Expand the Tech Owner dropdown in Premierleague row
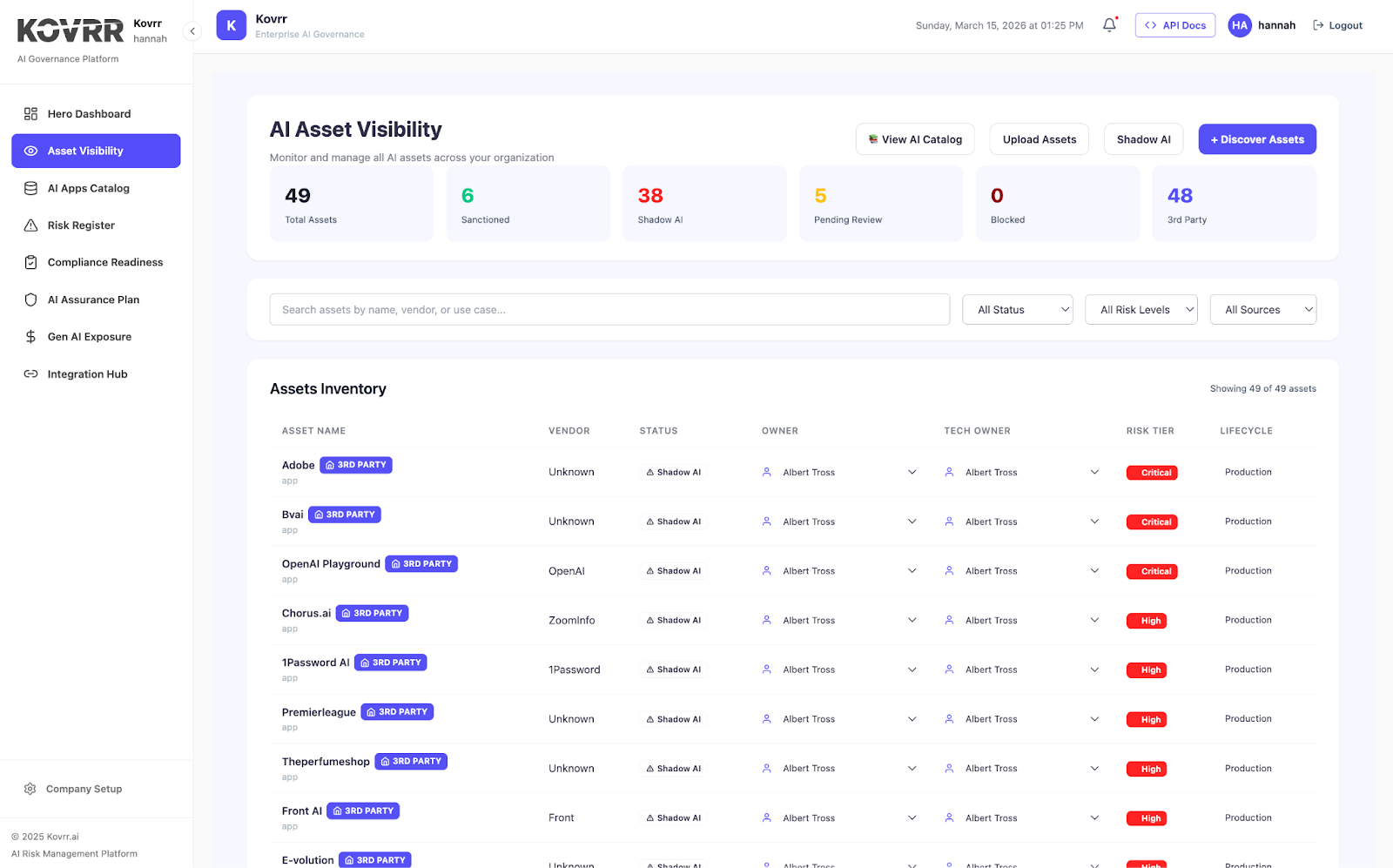This screenshot has height=868, width=1393. pyautogui.click(x=1094, y=719)
